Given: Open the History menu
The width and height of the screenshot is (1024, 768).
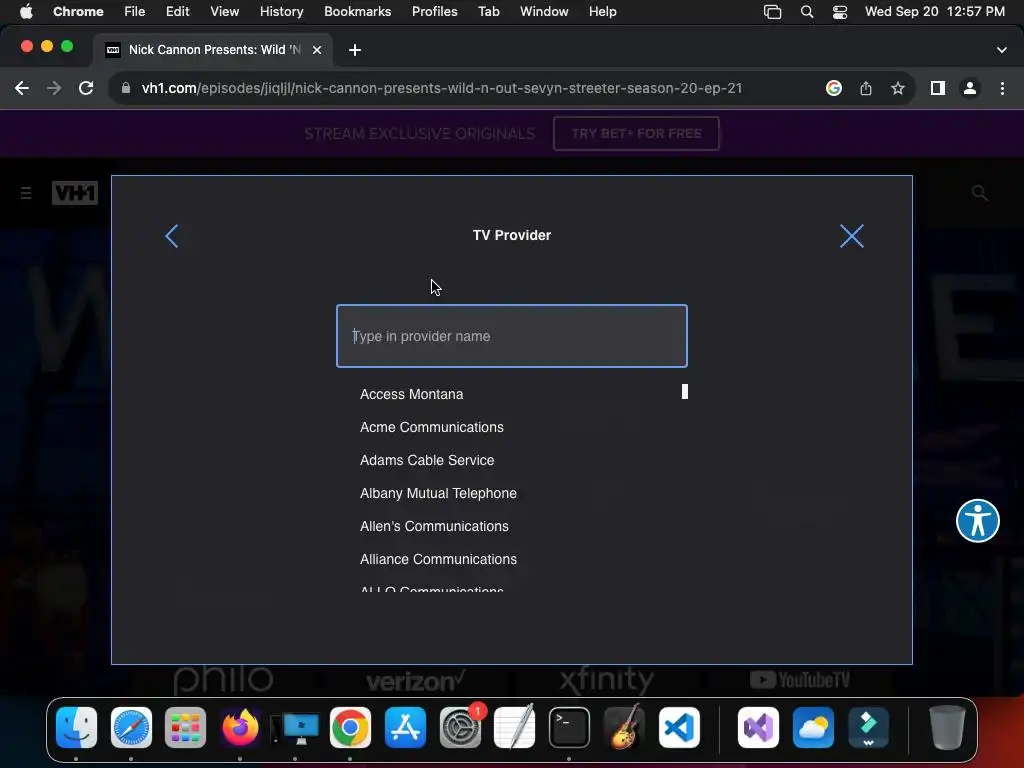Looking at the screenshot, I should coord(281,12).
